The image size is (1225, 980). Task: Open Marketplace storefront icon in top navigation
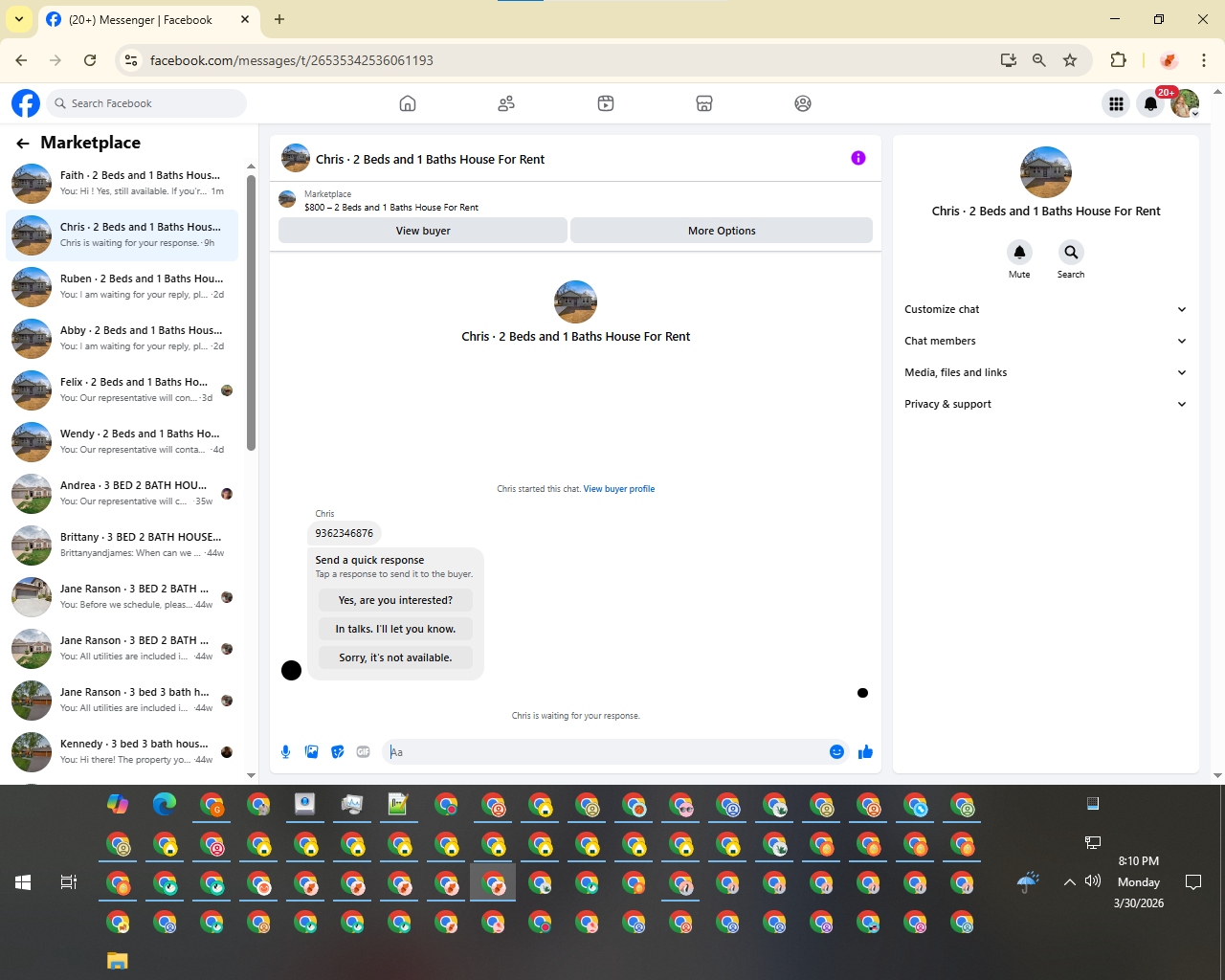[704, 103]
